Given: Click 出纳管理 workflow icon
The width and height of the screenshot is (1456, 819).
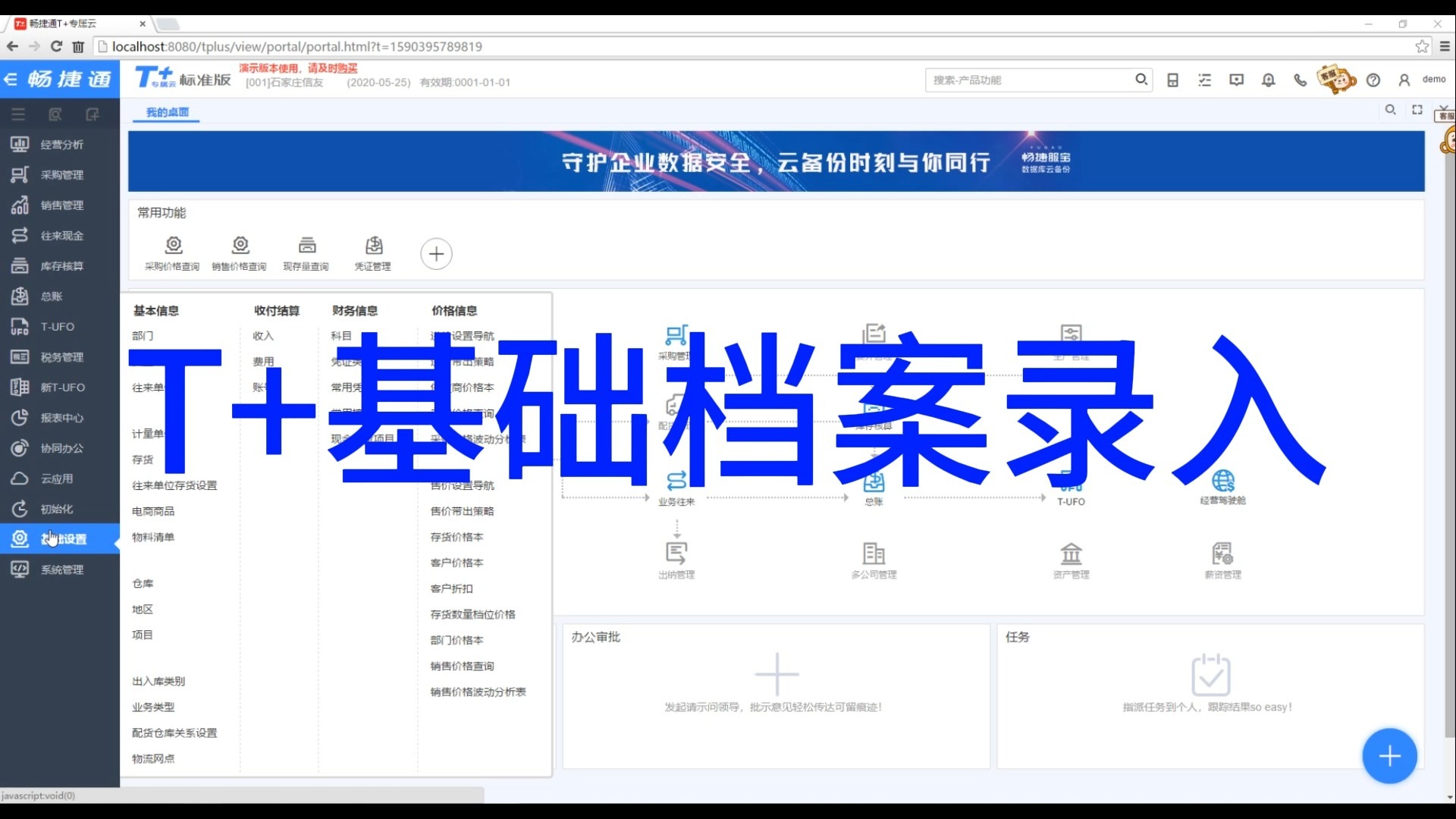Looking at the screenshot, I should point(676,560).
